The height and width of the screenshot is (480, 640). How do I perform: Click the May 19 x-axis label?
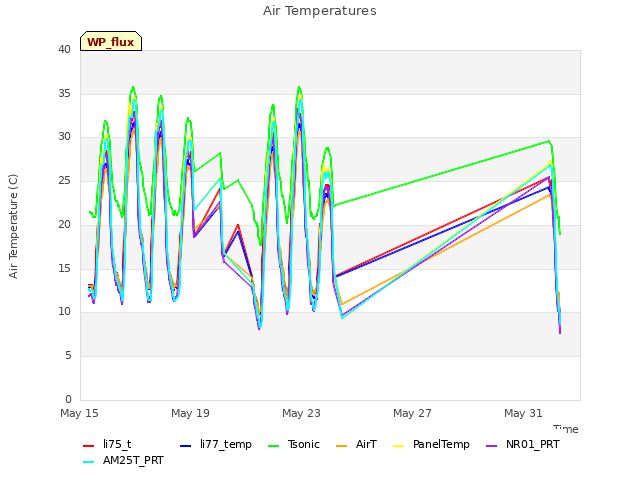190,413
